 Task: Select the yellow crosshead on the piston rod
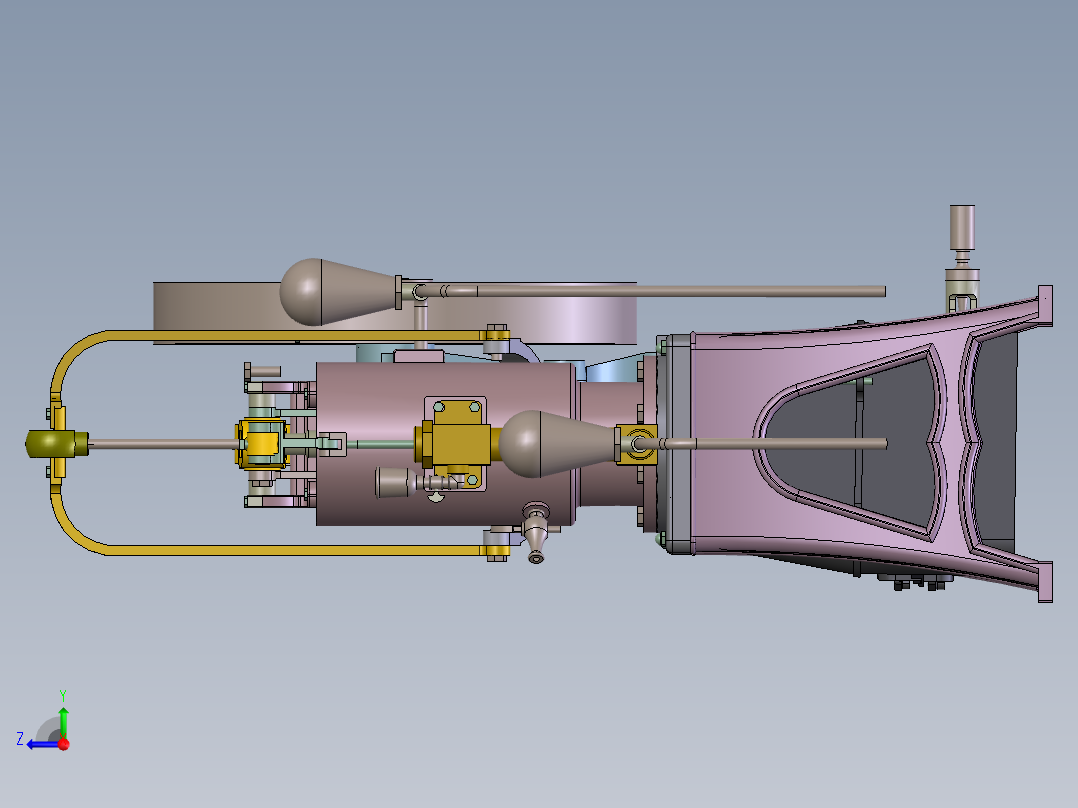[261, 444]
